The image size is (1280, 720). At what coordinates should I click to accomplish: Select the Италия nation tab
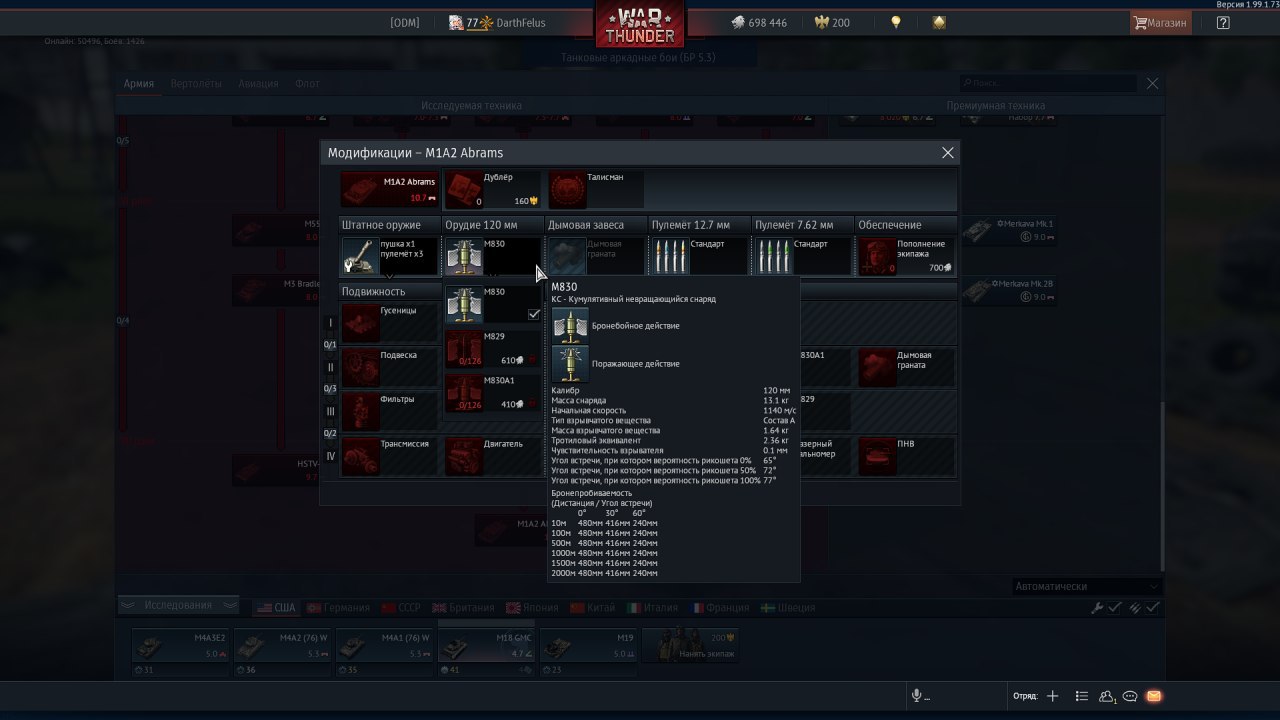[x=652, y=608]
